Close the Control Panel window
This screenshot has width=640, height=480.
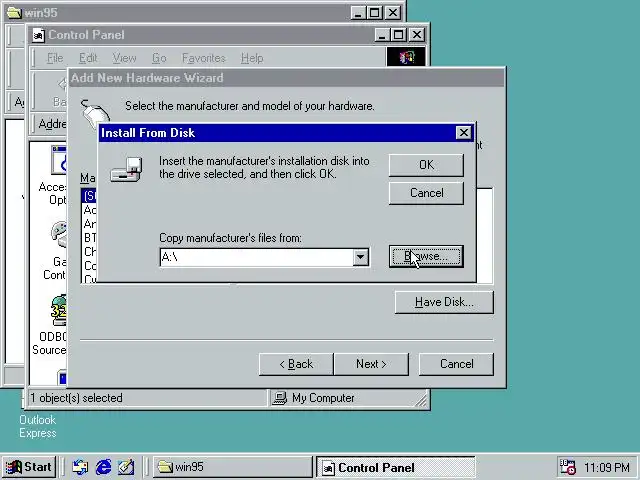(x=417, y=35)
